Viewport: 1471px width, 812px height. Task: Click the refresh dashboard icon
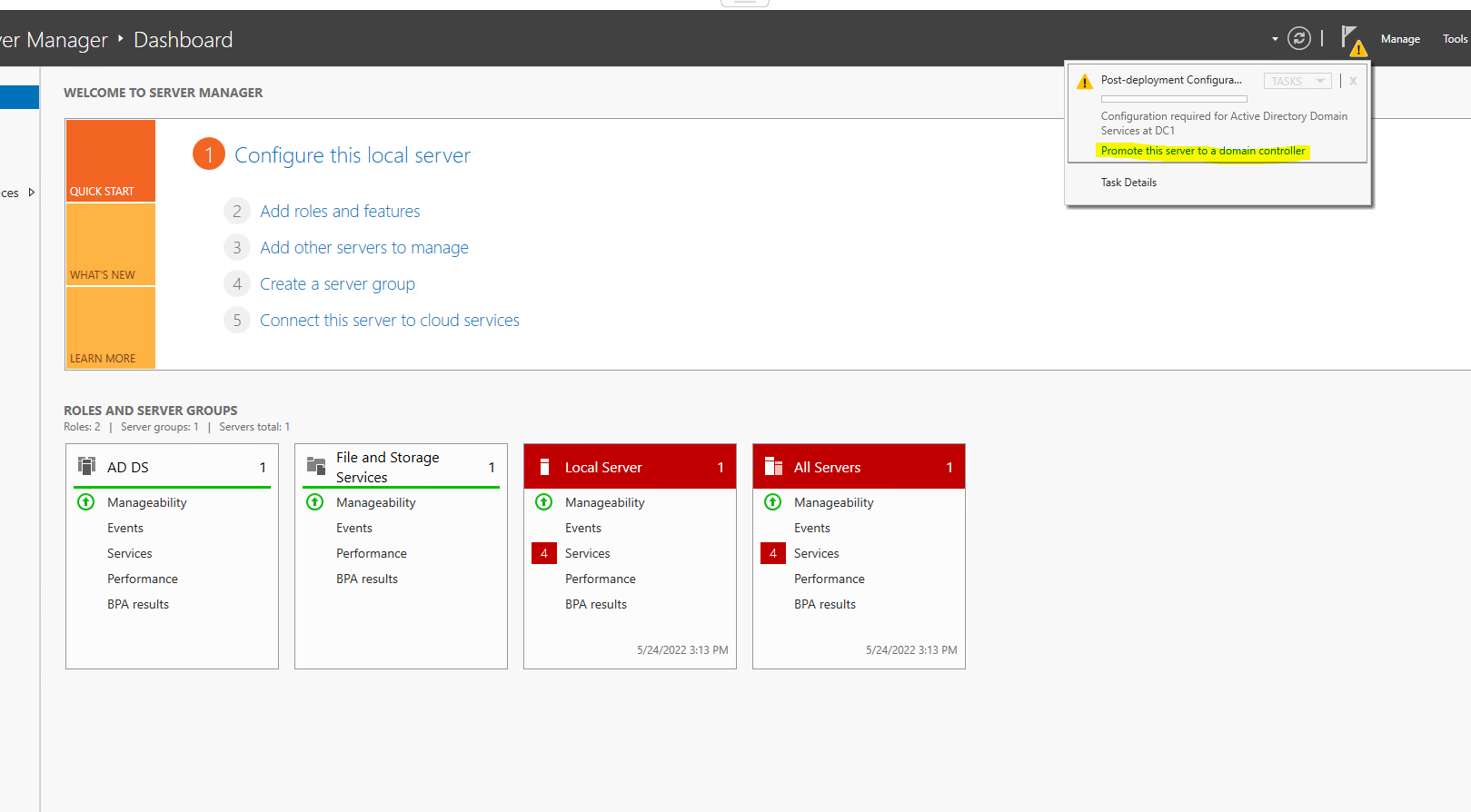coord(1299,38)
